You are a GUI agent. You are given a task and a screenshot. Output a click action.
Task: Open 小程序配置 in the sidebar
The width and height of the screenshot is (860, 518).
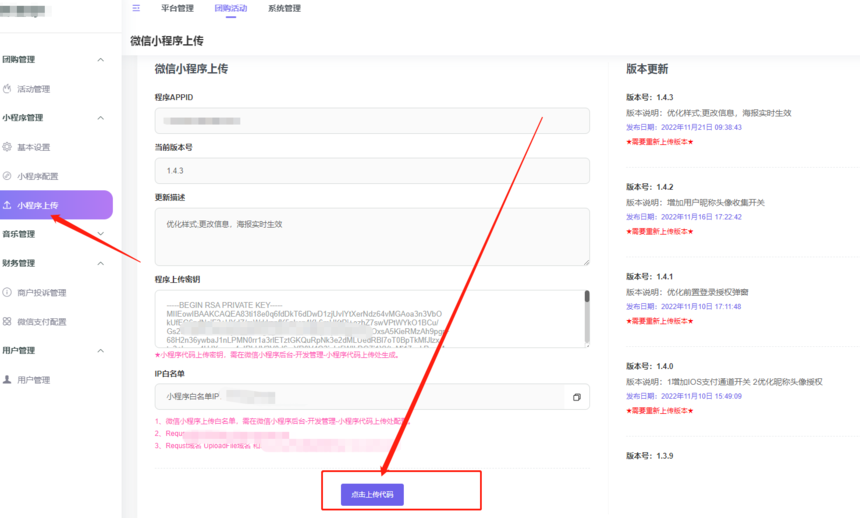click(37, 176)
